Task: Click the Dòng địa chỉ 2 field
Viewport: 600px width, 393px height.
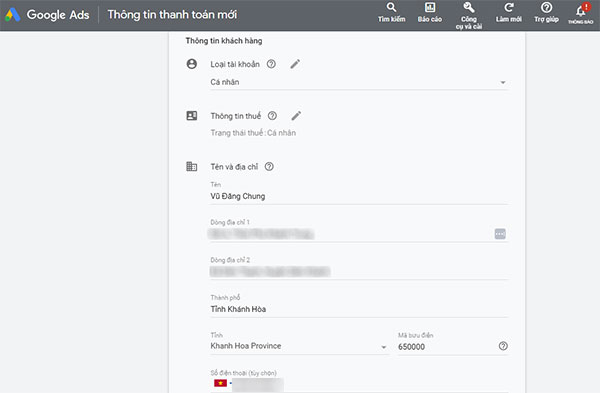Action: pos(359,272)
